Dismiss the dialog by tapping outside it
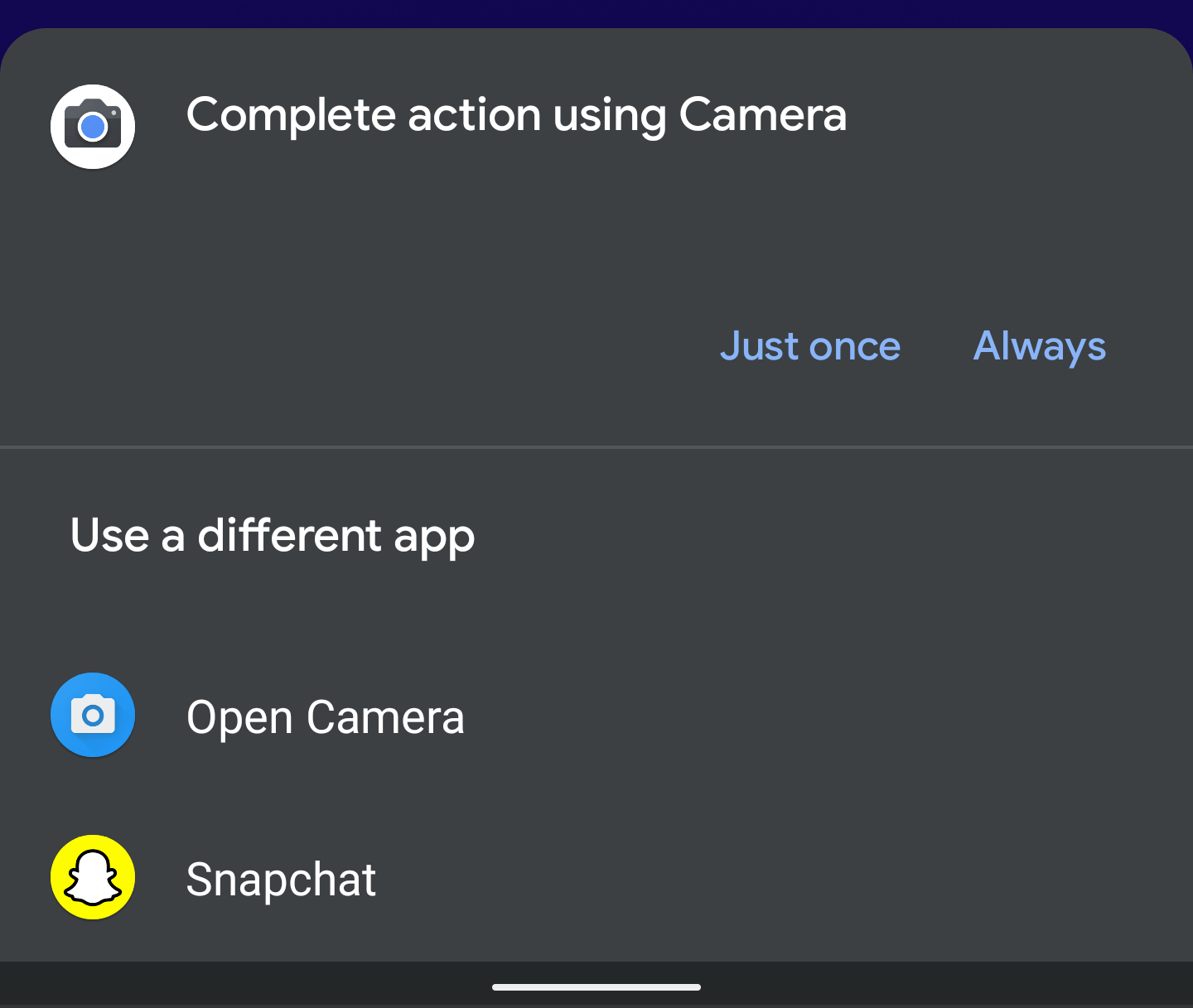1193x1008 pixels. point(596,10)
